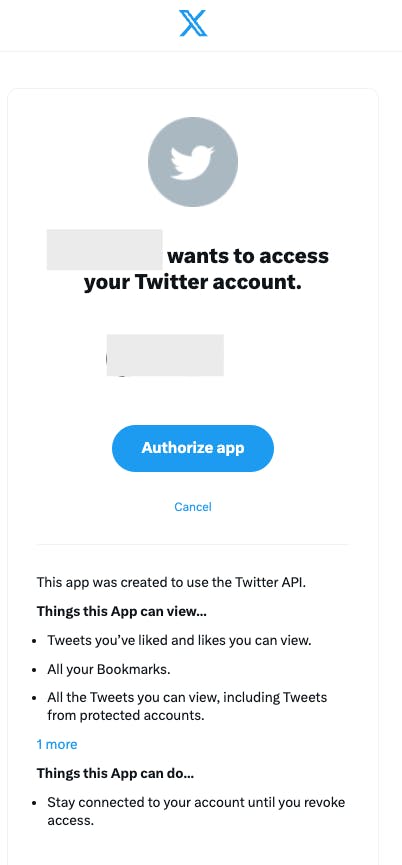The height and width of the screenshot is (865, 402).
Task: Click 'All the Tweets you can view' permission
Action: [187, 697]
